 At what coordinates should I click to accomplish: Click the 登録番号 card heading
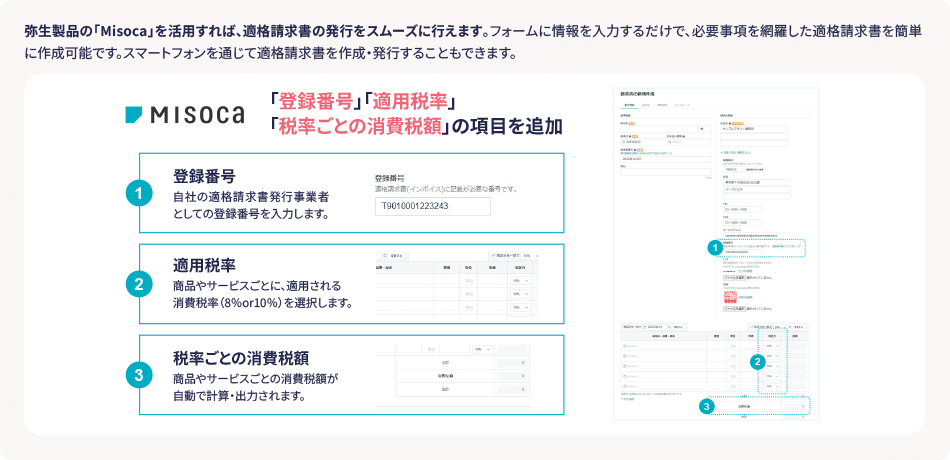[x=204, y=177]
